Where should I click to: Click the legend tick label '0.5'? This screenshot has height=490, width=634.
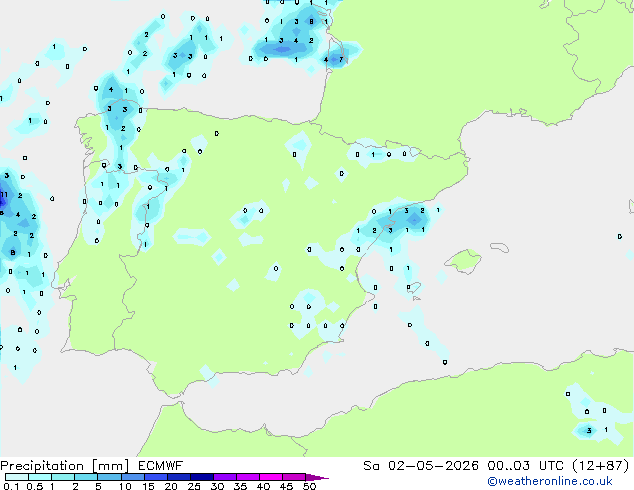click(x=35, y=486)
